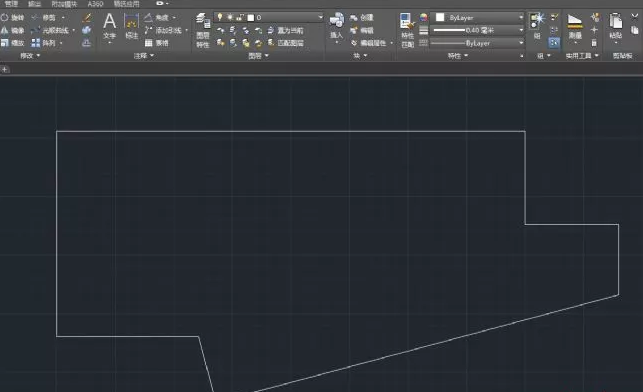Click the Offset icon in Modify panel
This screenshot has height=392, width=643.
pyautogui.click(x=87, y=43)
